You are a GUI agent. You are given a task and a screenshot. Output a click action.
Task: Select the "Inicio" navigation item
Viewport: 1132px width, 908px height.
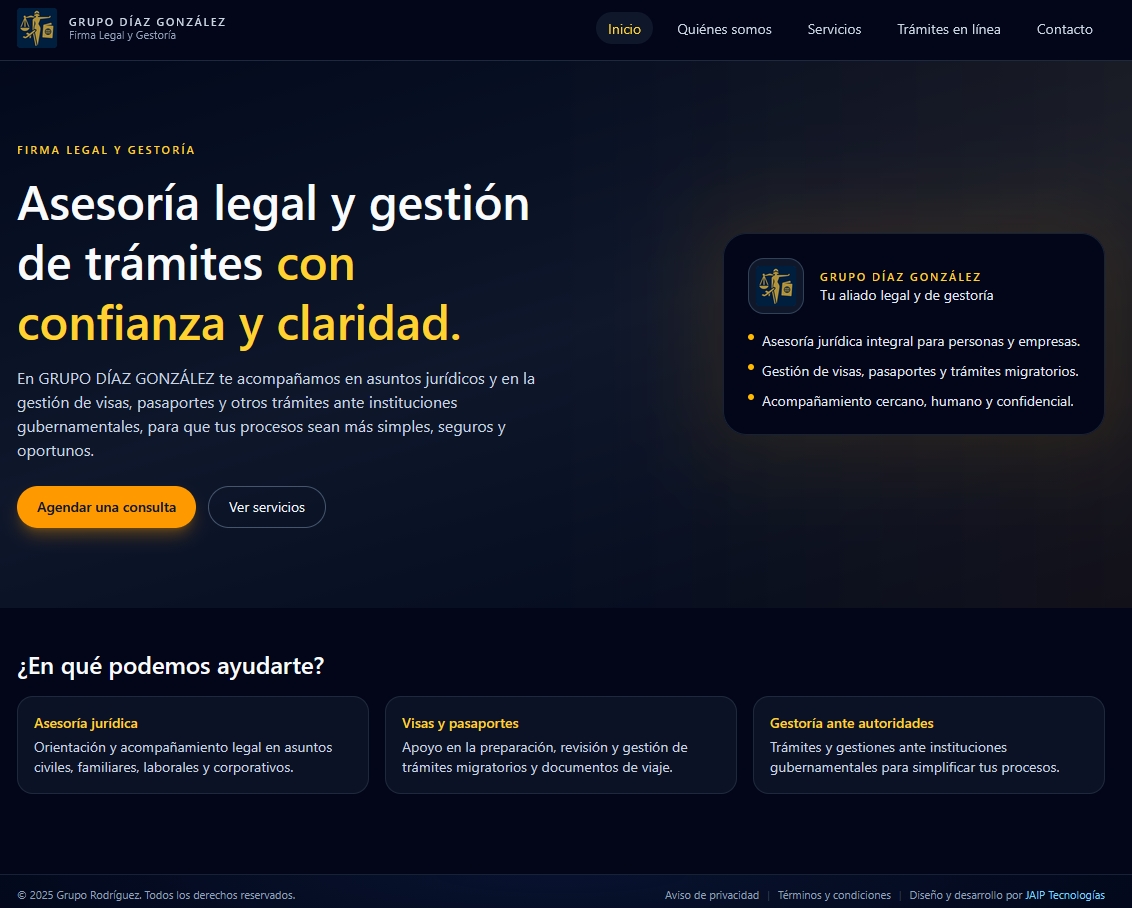click(623, 29)
